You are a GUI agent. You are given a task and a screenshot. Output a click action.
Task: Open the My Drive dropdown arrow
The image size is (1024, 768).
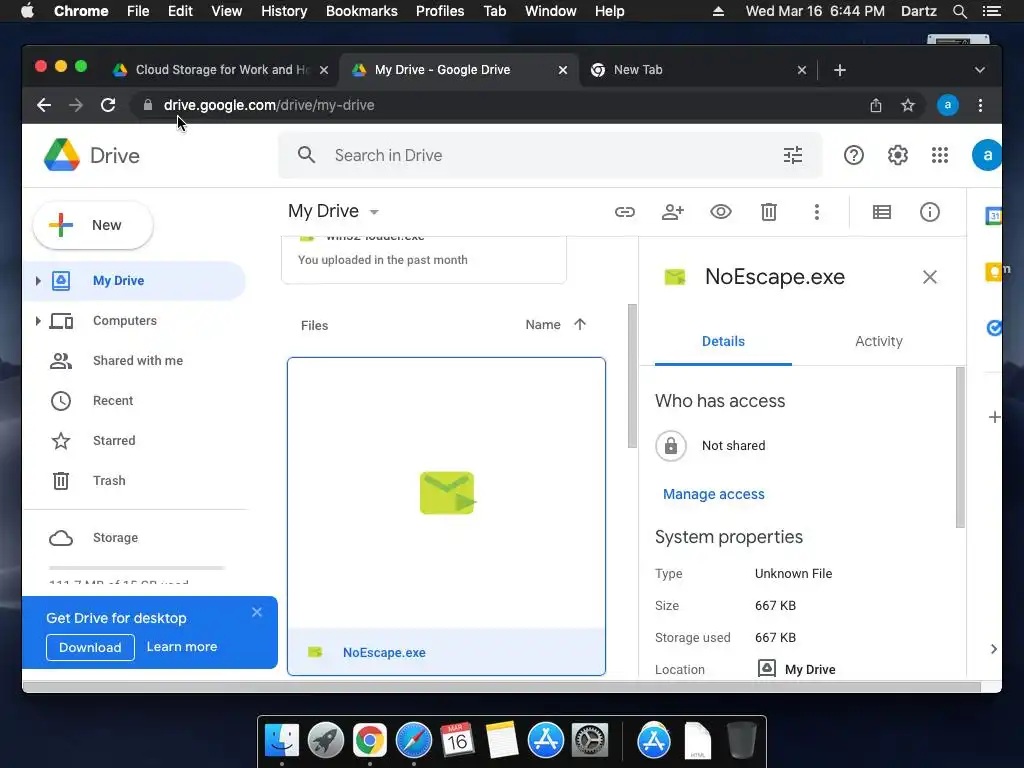[374, 212]
